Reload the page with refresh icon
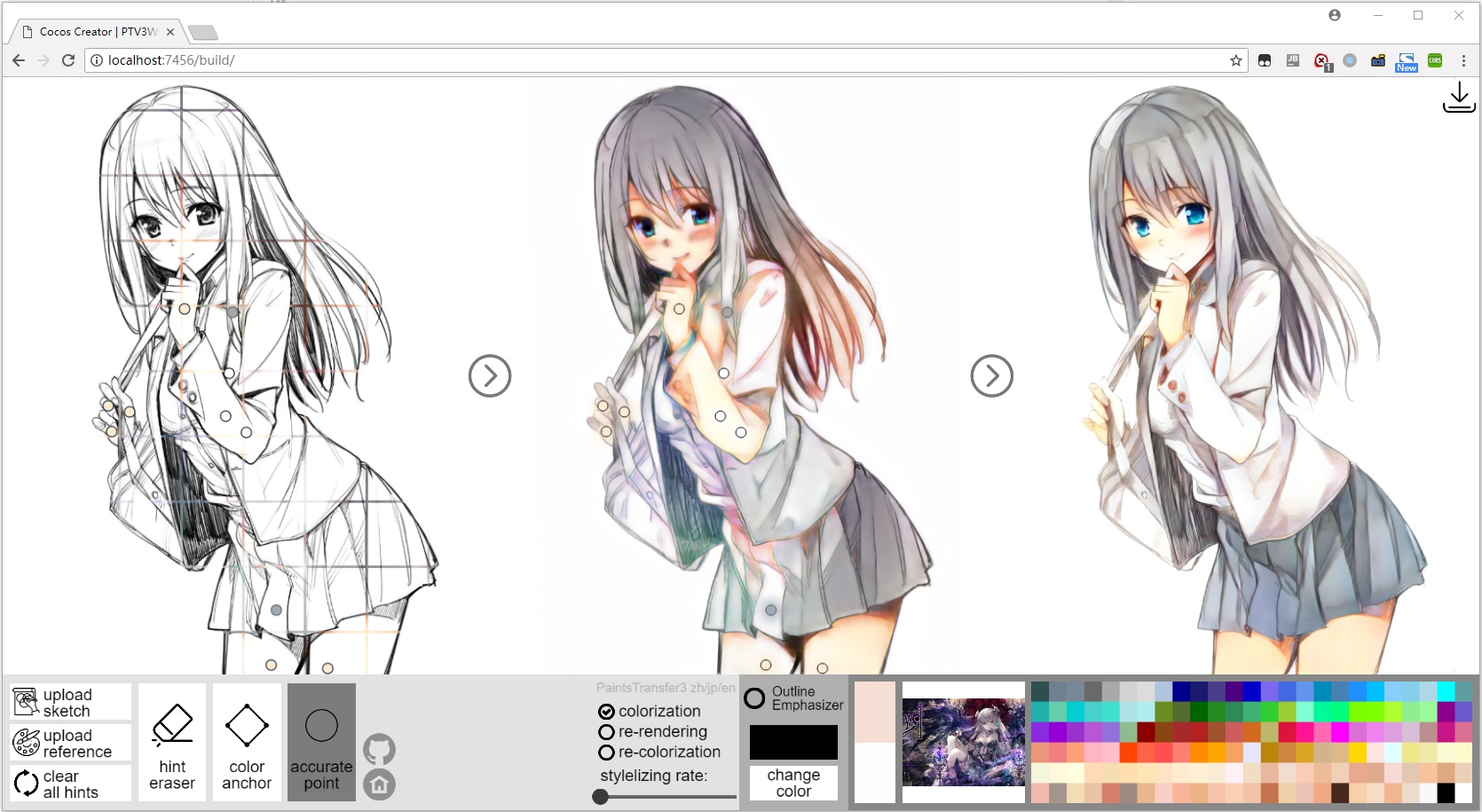 tap(68, 60)
